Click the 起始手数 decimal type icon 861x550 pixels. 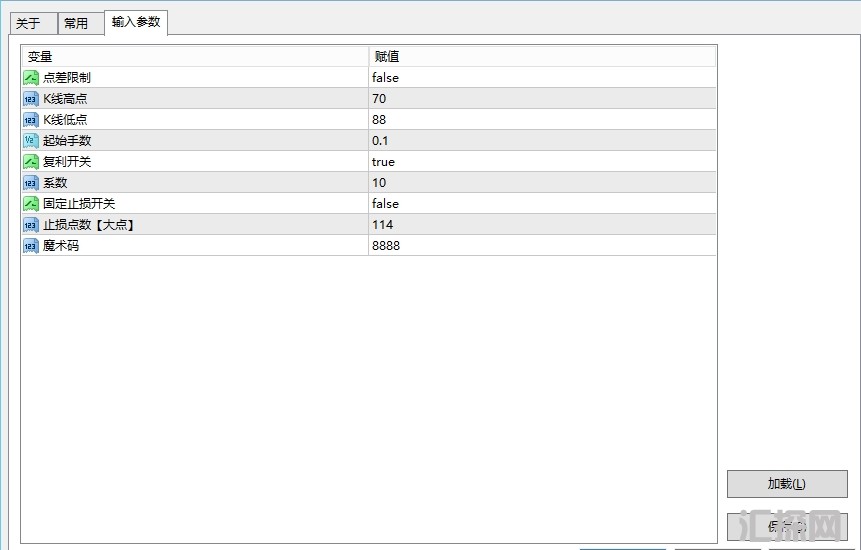tap(31, 140)
